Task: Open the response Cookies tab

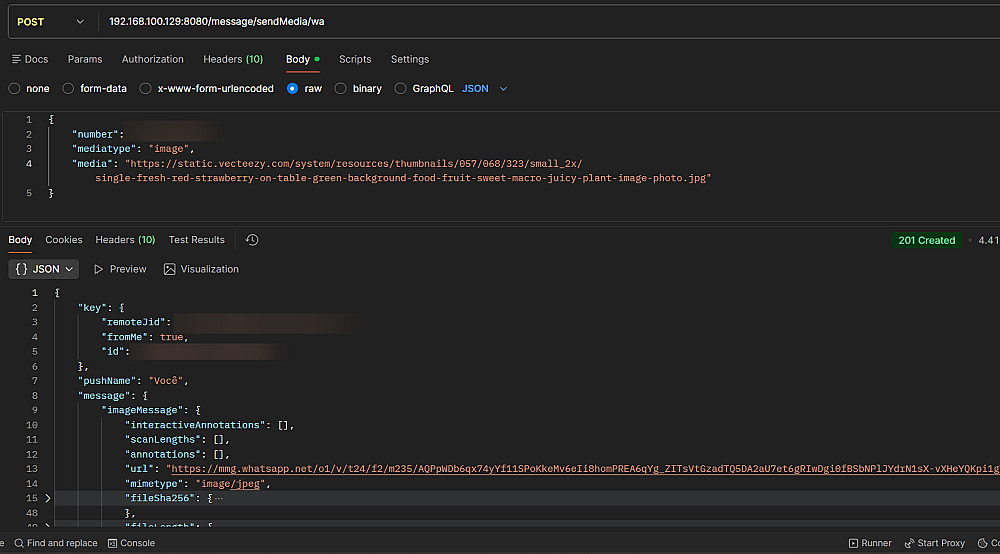Action: tap(64, 240)
